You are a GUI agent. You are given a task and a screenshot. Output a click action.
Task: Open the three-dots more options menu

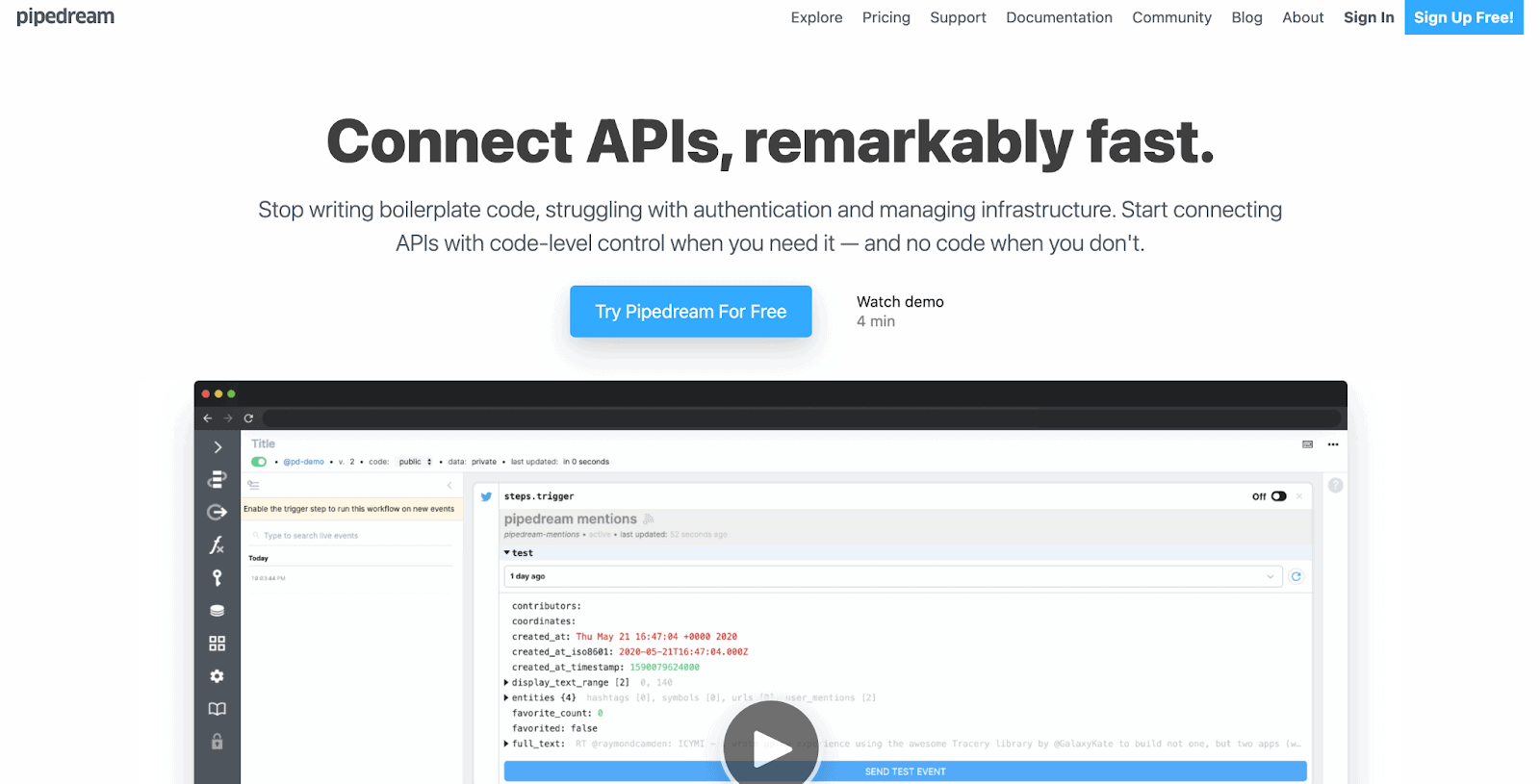point(1333,444)
